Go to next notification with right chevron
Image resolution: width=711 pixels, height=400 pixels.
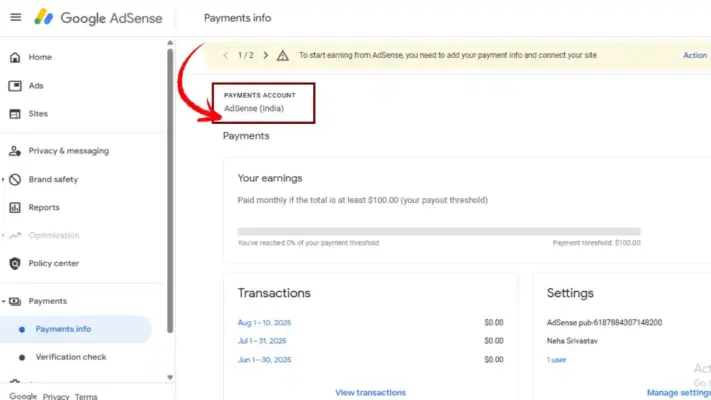pos(266,55)
